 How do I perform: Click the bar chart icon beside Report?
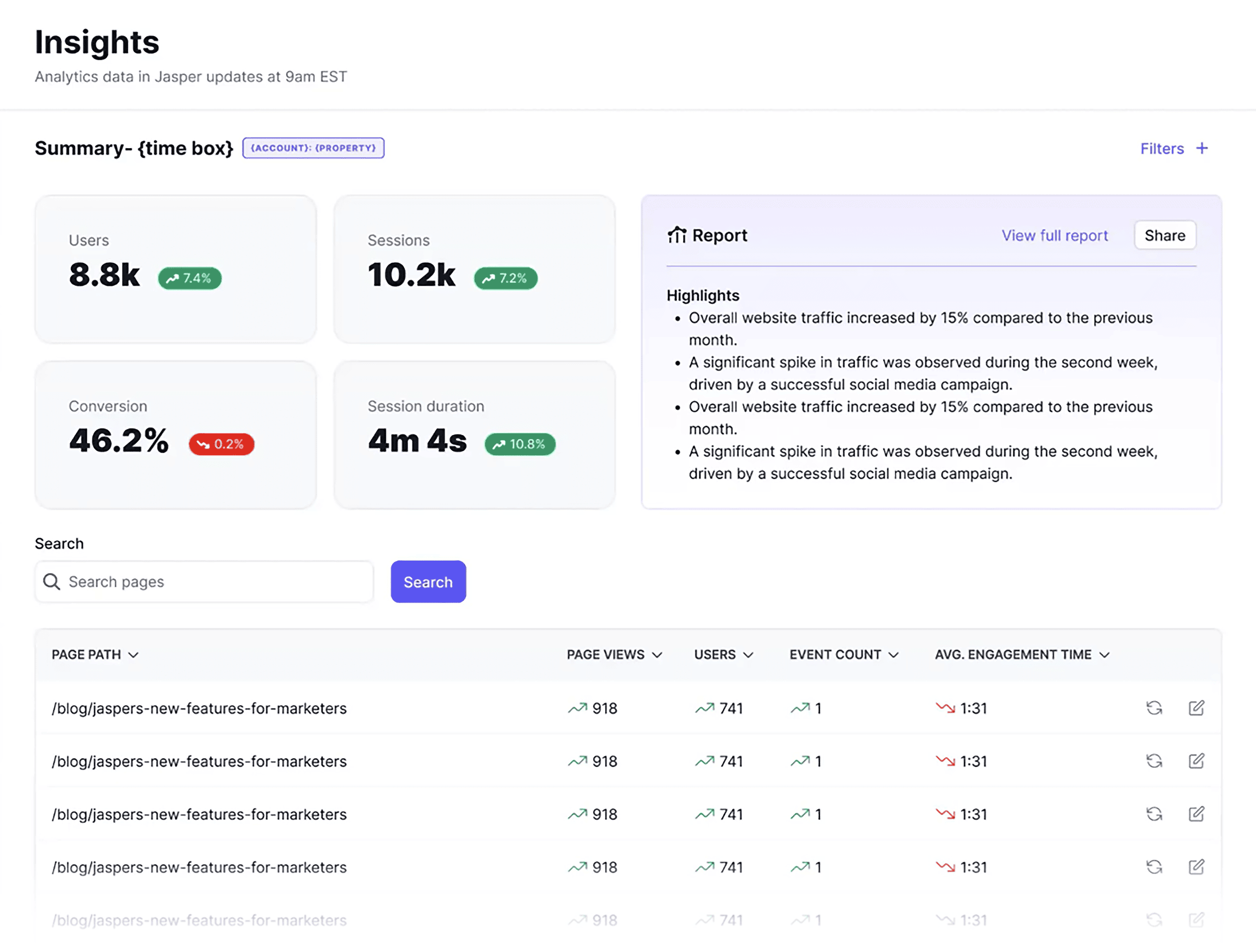677,235
